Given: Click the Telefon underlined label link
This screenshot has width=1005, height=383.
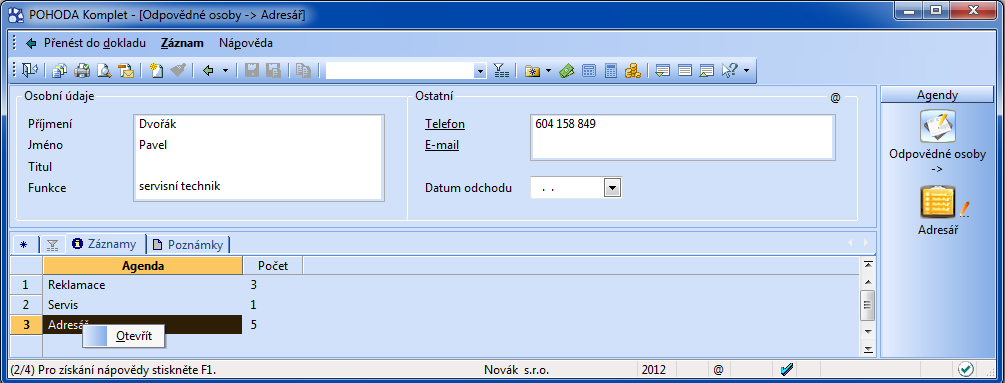Looking at the screenshot, I should pos(445,124).
